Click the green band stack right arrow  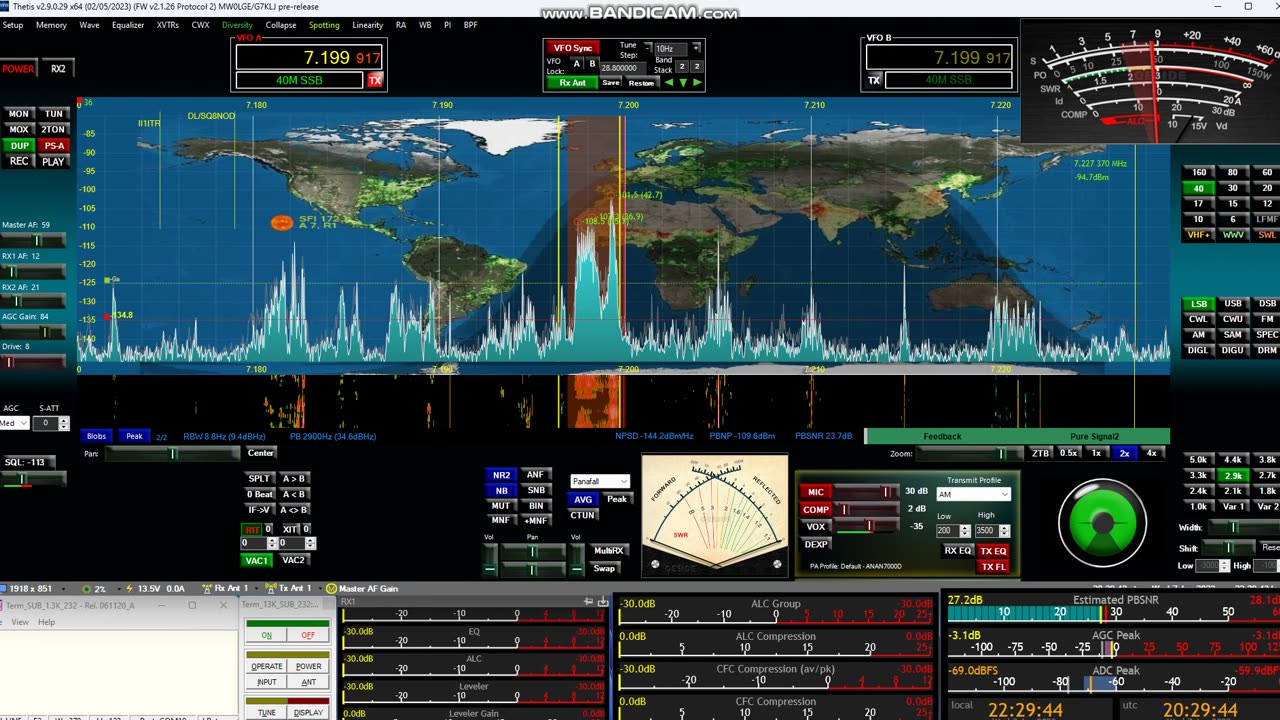(x=697, y=82)
